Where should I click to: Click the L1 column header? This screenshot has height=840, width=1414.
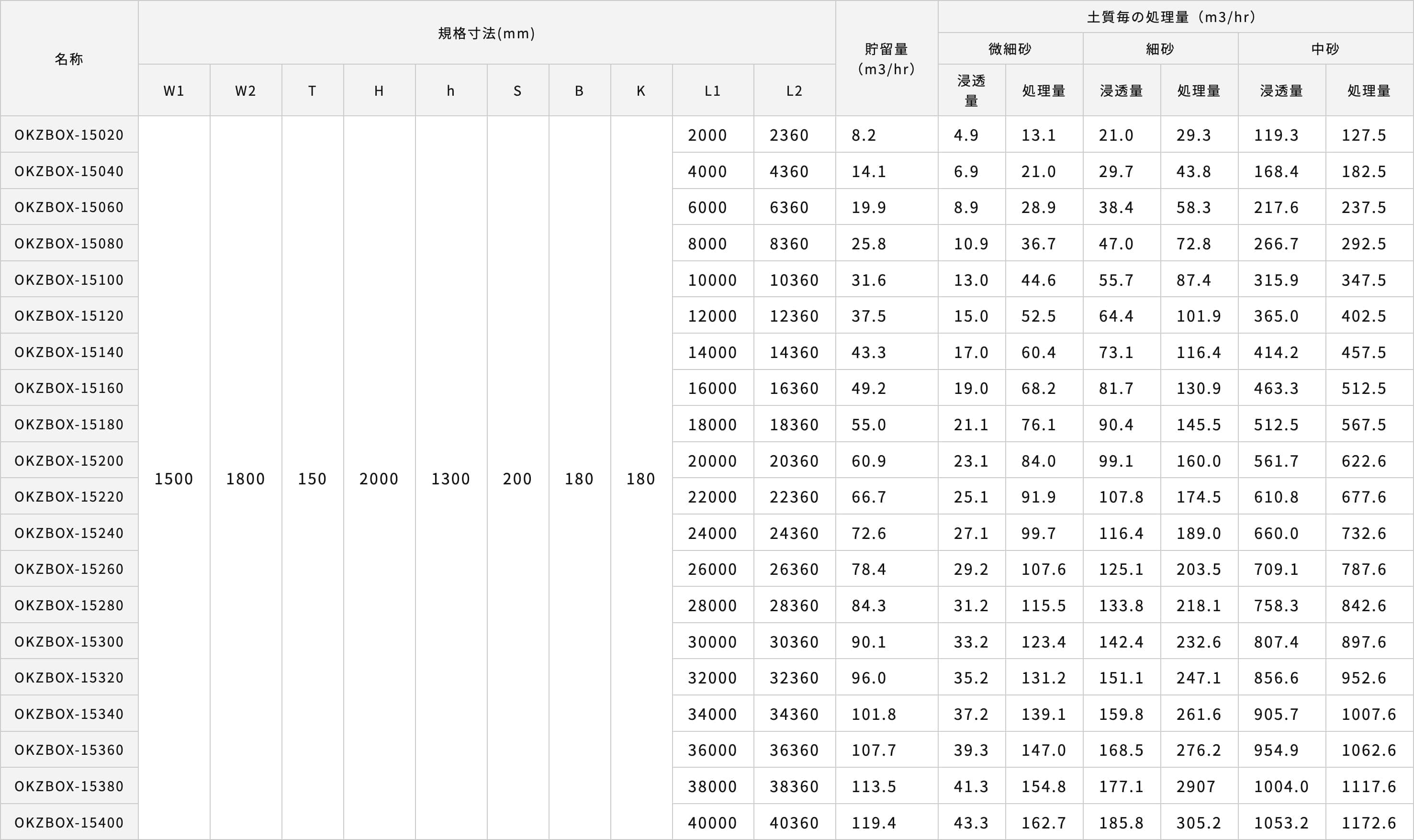[x=713, y=90]
